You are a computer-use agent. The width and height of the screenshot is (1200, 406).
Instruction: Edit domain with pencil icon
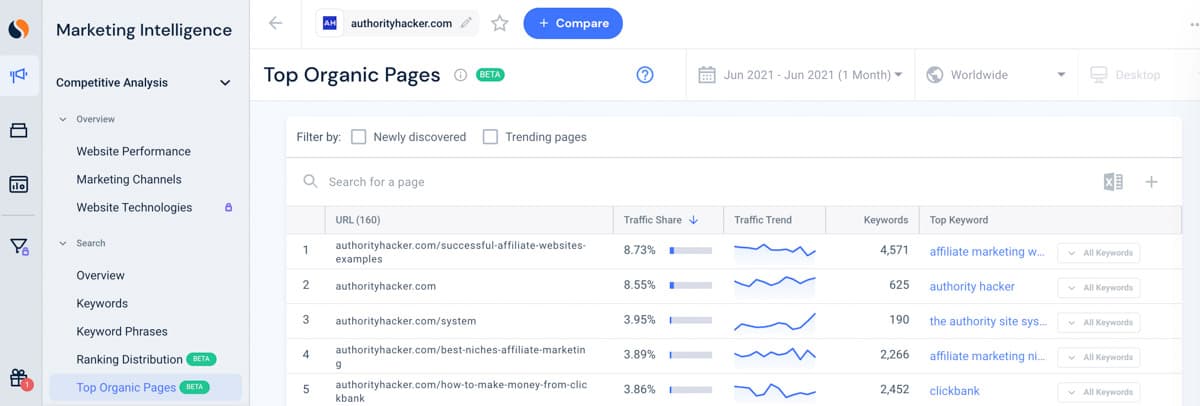(x=466, y=23)
